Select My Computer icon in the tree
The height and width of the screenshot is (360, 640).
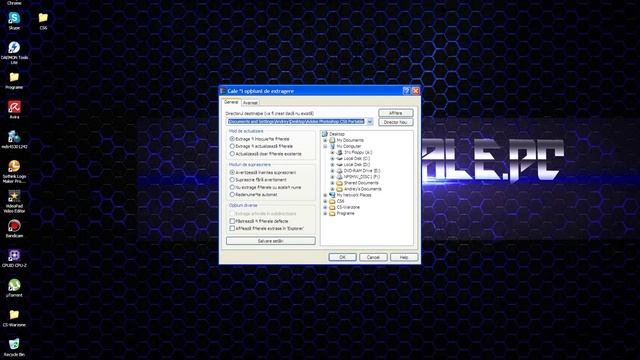coord(332,146)
